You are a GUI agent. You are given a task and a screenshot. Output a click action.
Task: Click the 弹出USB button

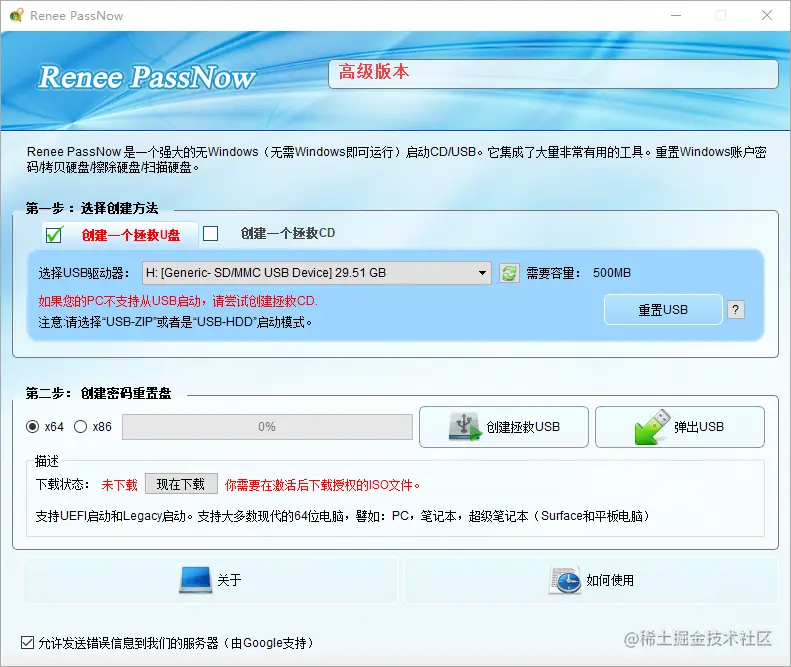click(x=680, y=427)
